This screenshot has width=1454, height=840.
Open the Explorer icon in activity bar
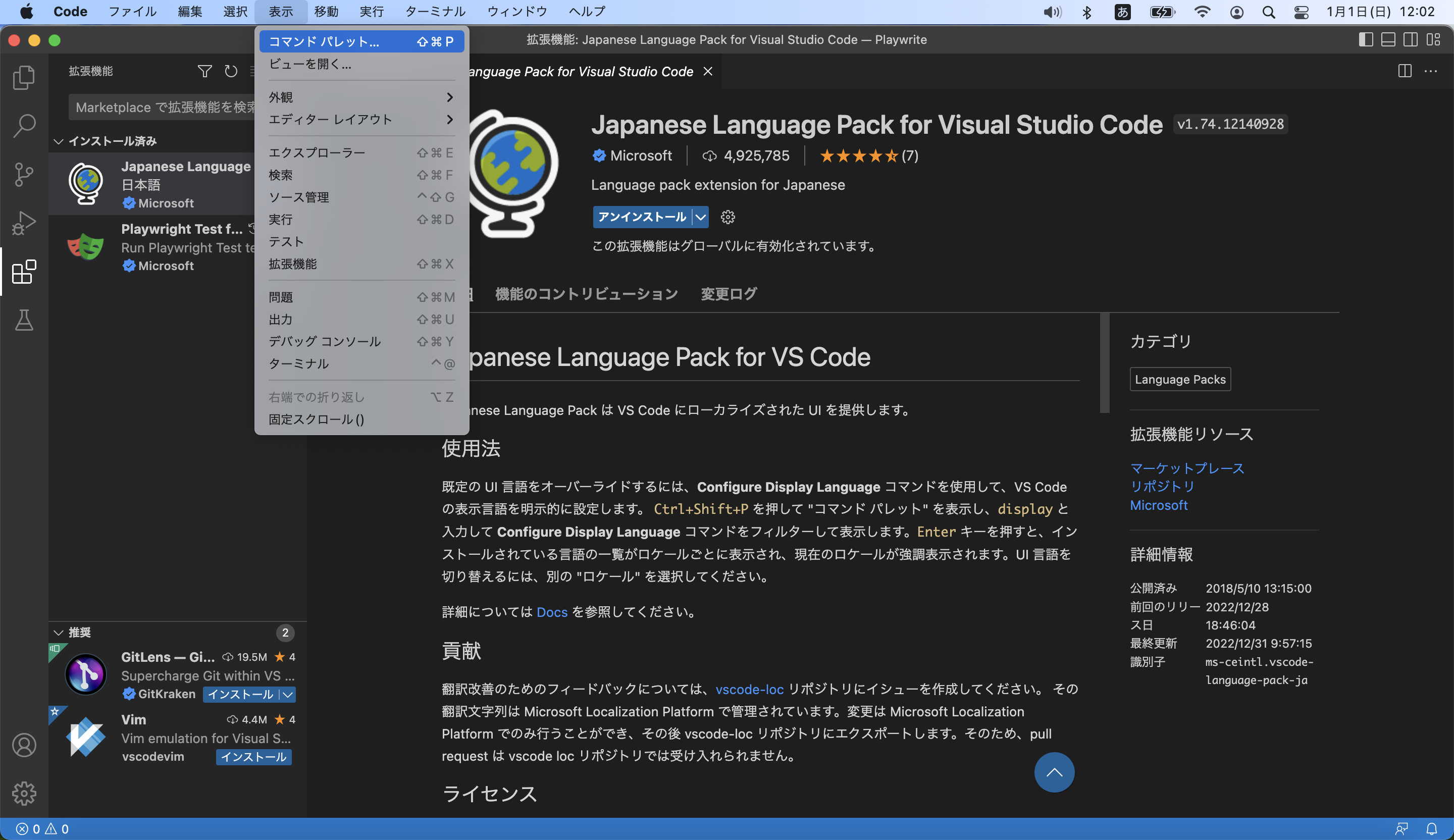(24, 77)
